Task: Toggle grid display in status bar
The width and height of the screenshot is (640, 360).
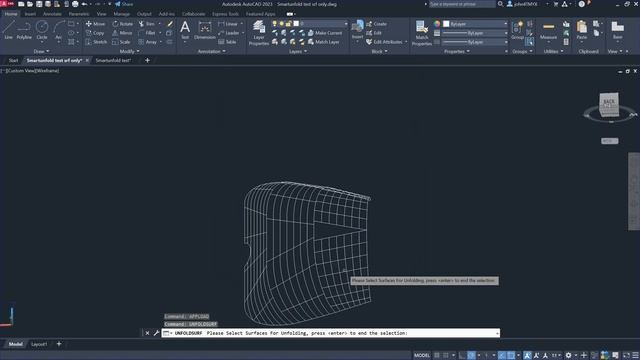Action: click(x=437, y=356)
